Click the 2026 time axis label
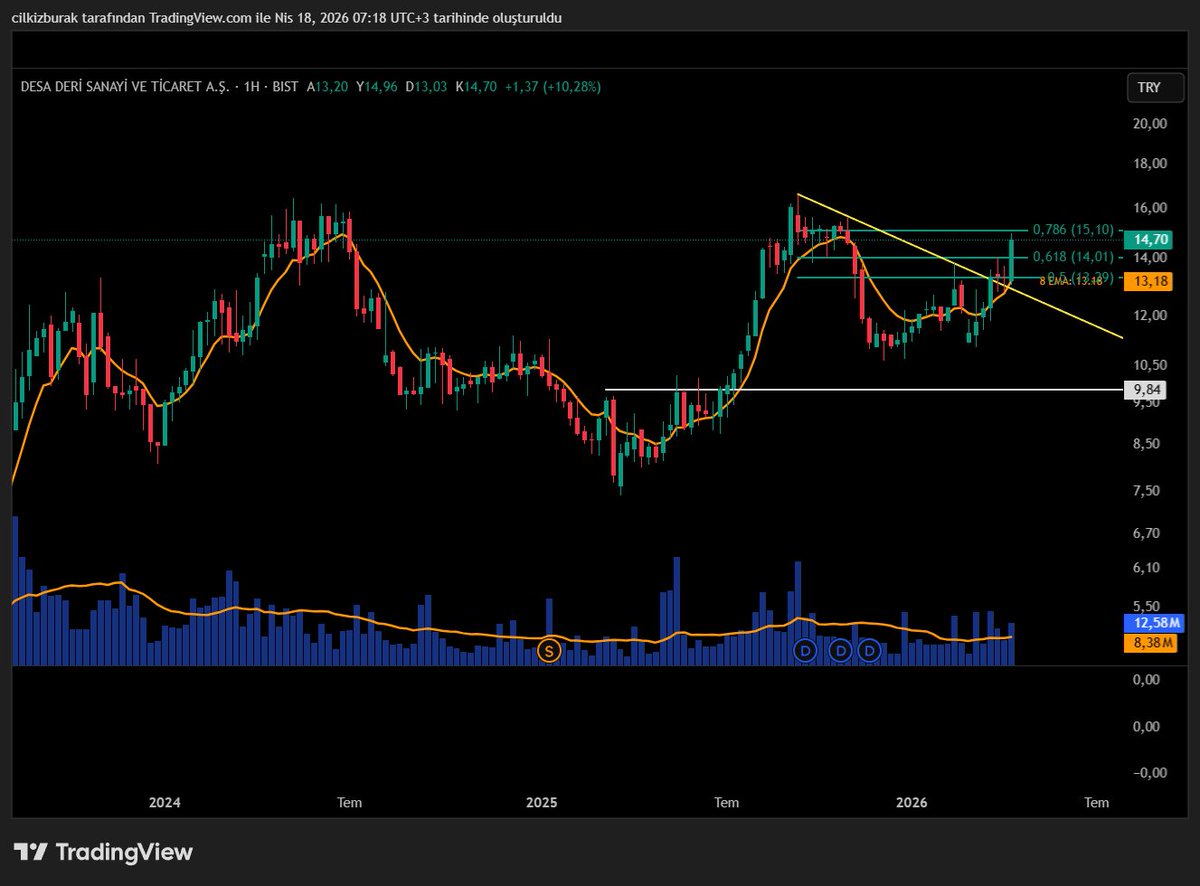The height and width of the screenshot is (886, 1200). click(912, 802)
